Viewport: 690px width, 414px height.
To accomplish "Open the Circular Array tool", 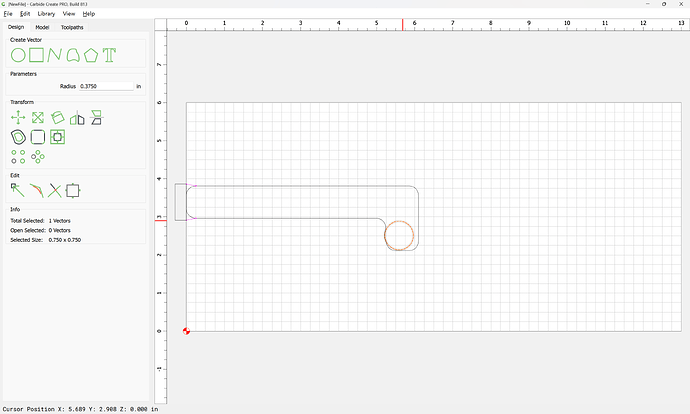I will [x=38, y=157].
